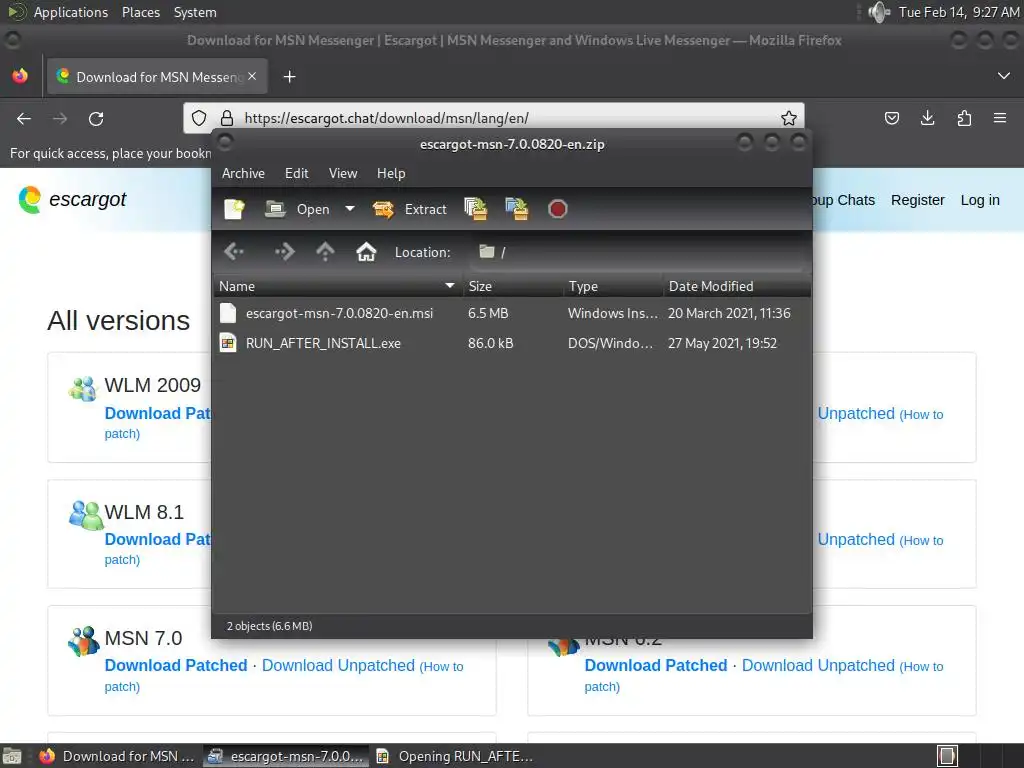Click the volume speaker icon in the panel
1024x768 pixels.
point(879,12)
